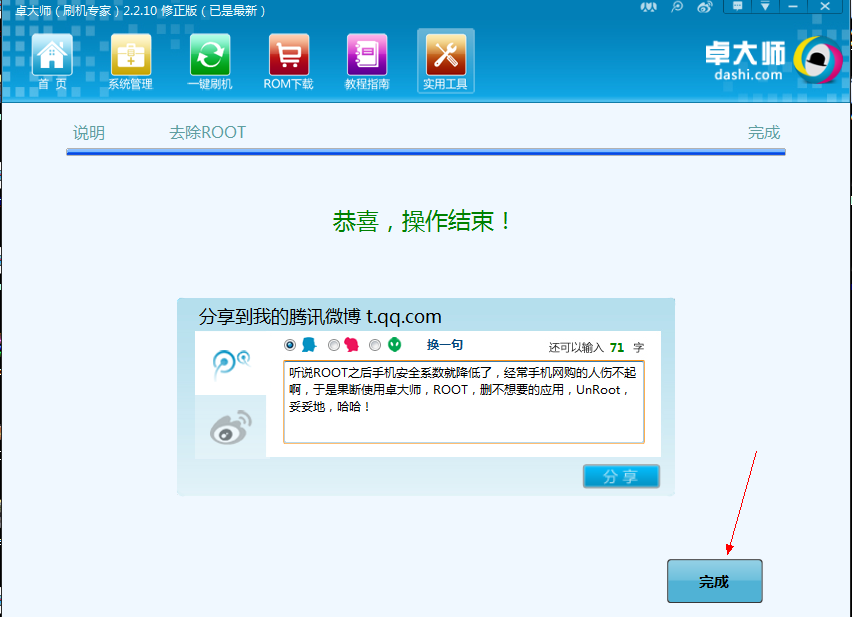This screenshot has height=617, width=852.
Task: Minimize the 卓大师 window
Action: click(793, 7)
